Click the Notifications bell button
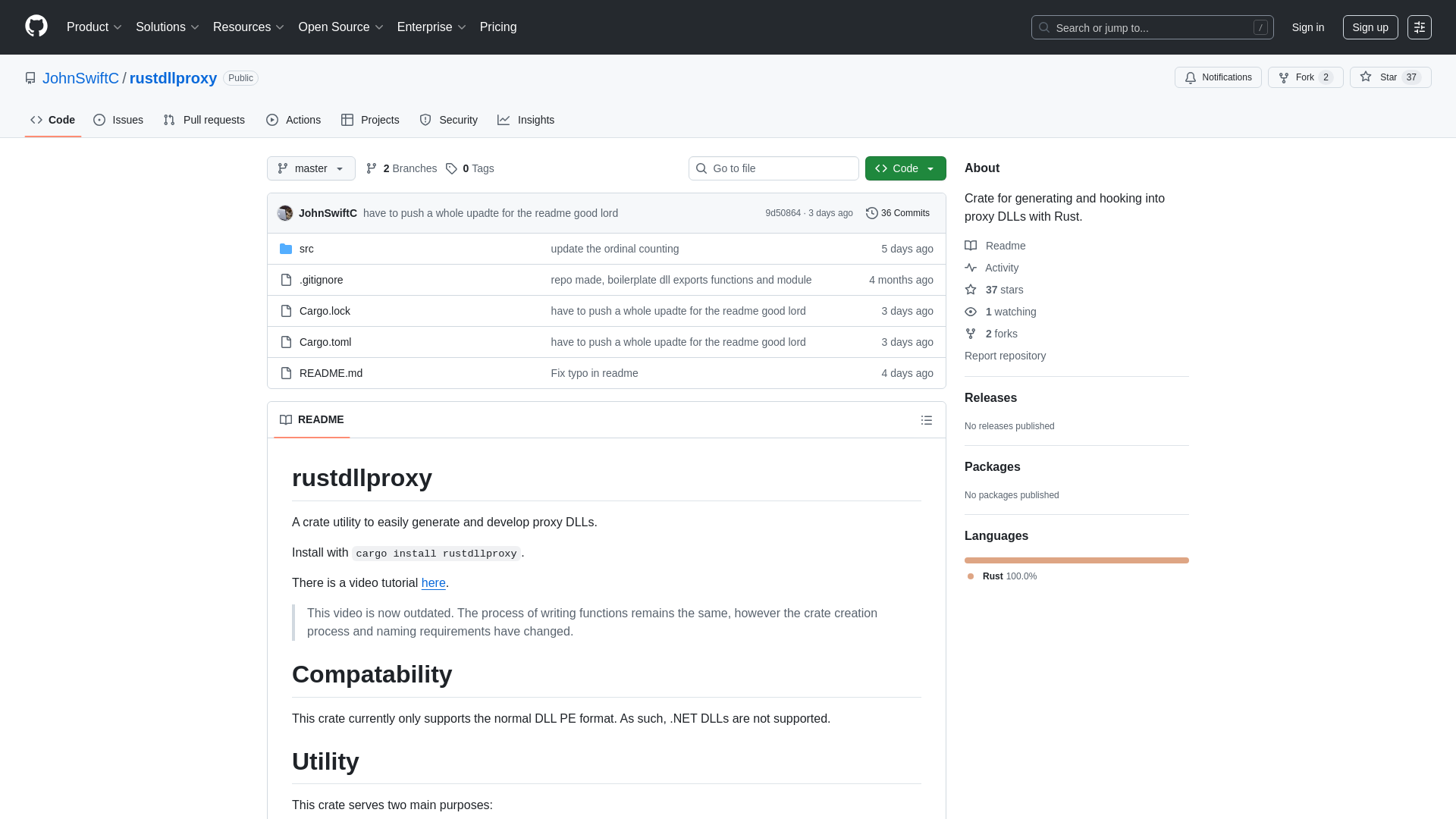 [1218, 77]
